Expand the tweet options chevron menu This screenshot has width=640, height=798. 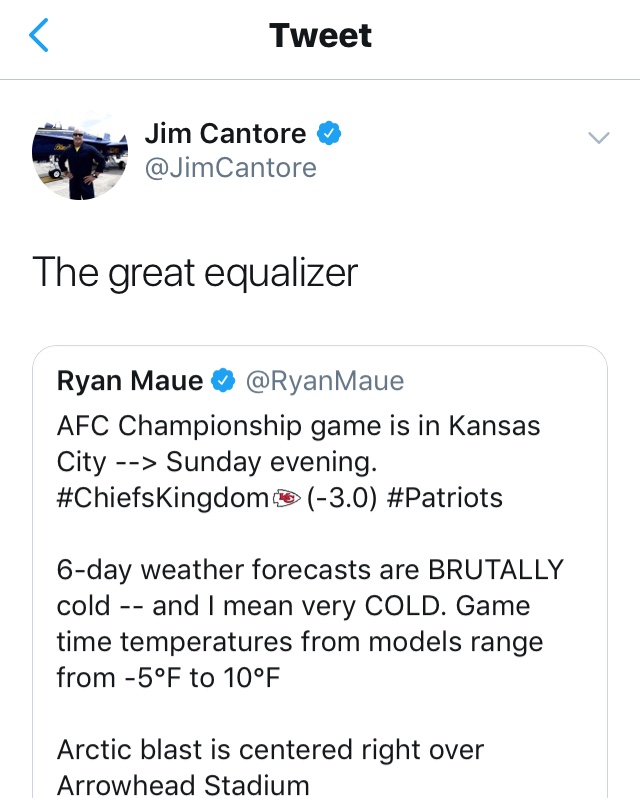(598, 138)
